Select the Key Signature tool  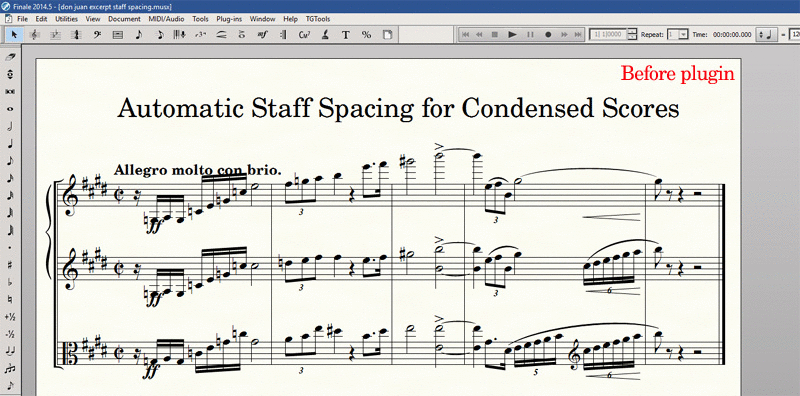point(56,34)
